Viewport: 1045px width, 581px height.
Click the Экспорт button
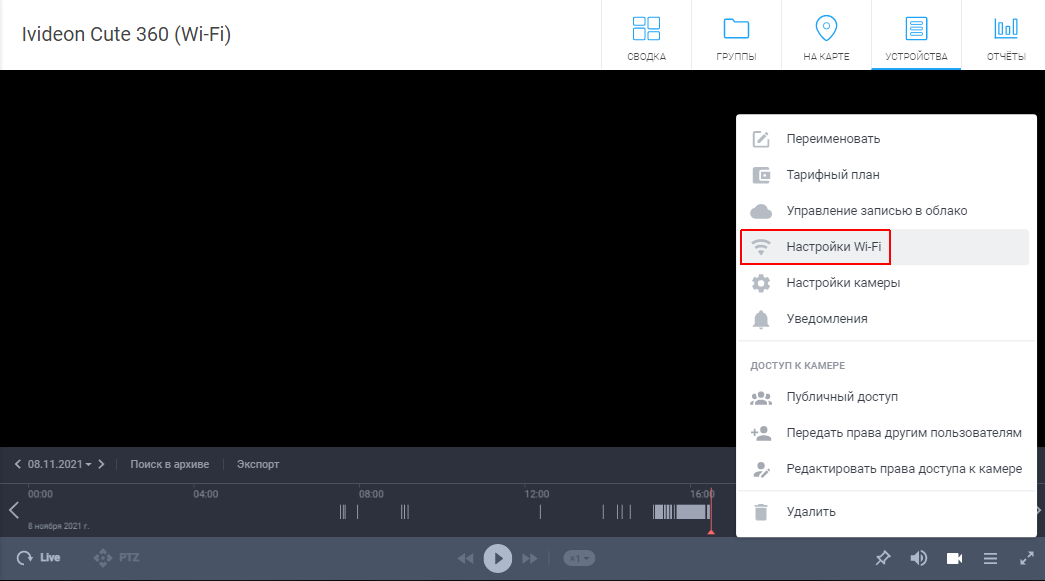click(258, 464)
